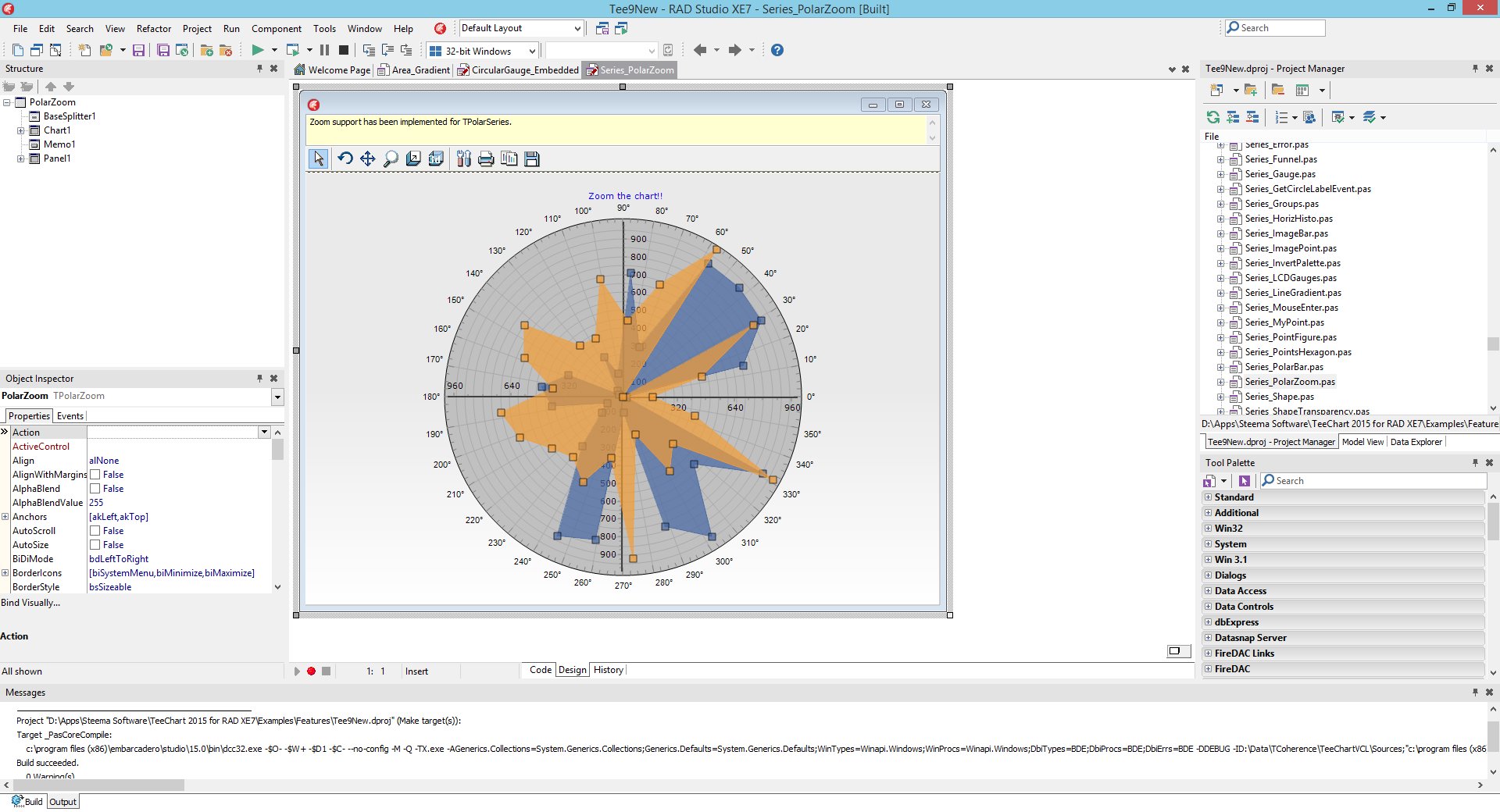Select the Rotate tool in chart toolbar
1500x812 pixels.
(345, 158)
